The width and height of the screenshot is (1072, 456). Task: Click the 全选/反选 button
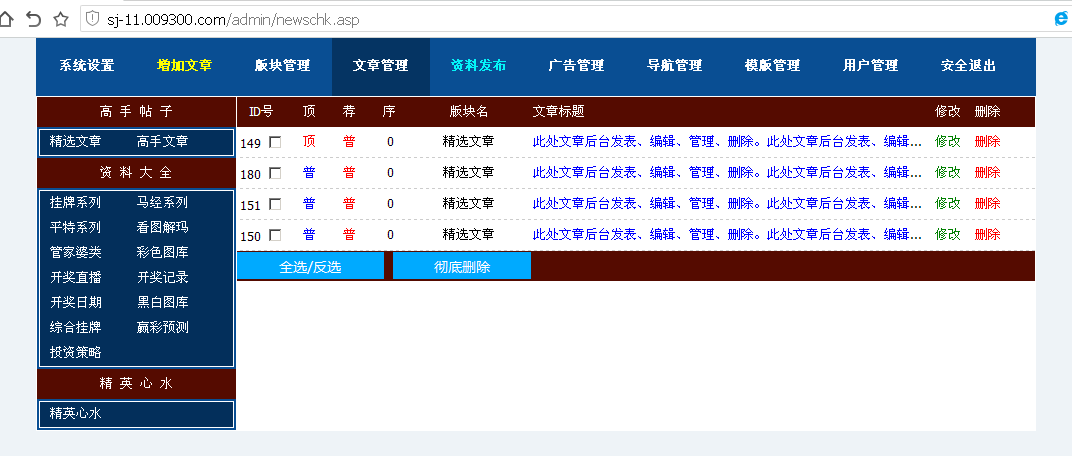click(310, 267)
